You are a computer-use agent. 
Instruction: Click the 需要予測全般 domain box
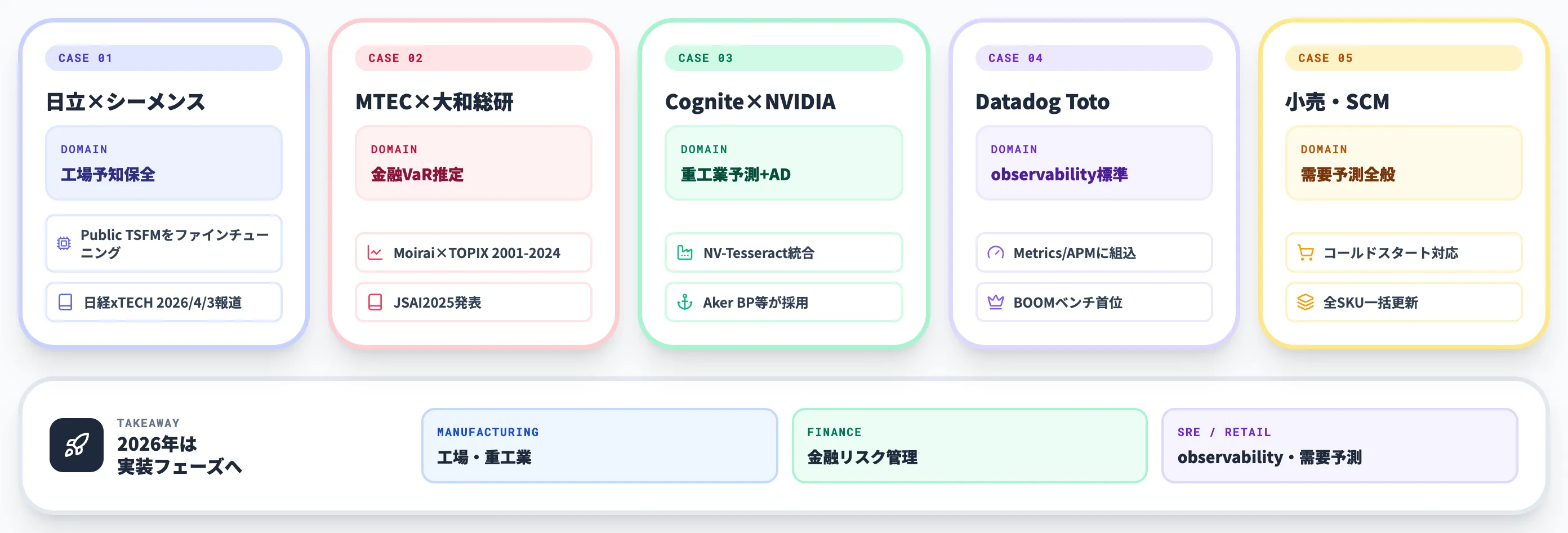point(1404,163)
